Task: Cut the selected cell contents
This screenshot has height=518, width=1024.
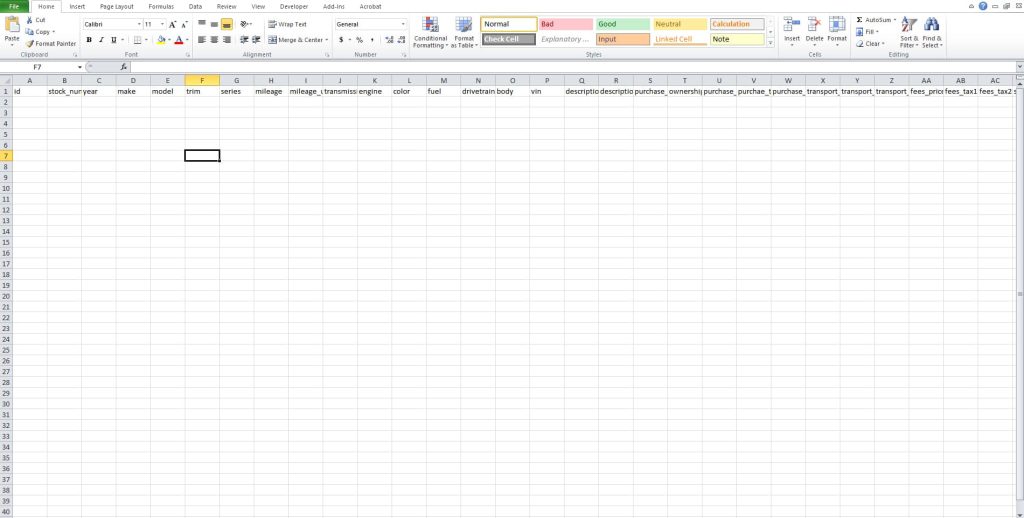Action: [x=36, y=20]
